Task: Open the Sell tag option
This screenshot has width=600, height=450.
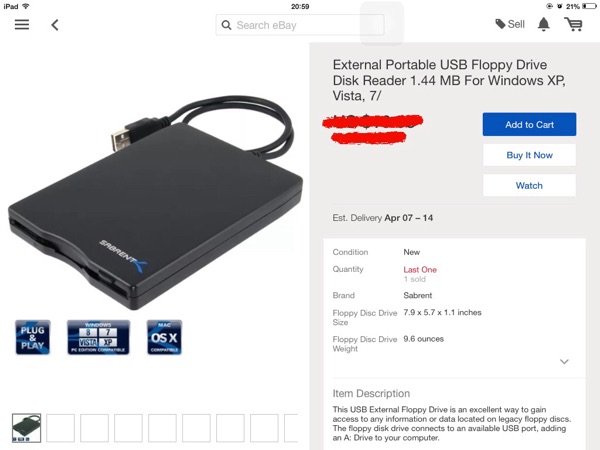Action: pyautogui.click(x=510, y=24)
